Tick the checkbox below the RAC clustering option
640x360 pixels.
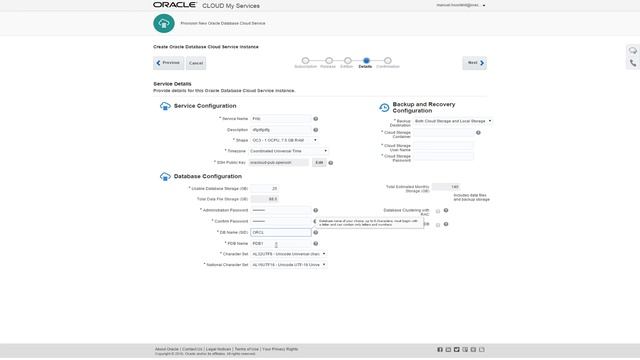[x=438, y=225]
